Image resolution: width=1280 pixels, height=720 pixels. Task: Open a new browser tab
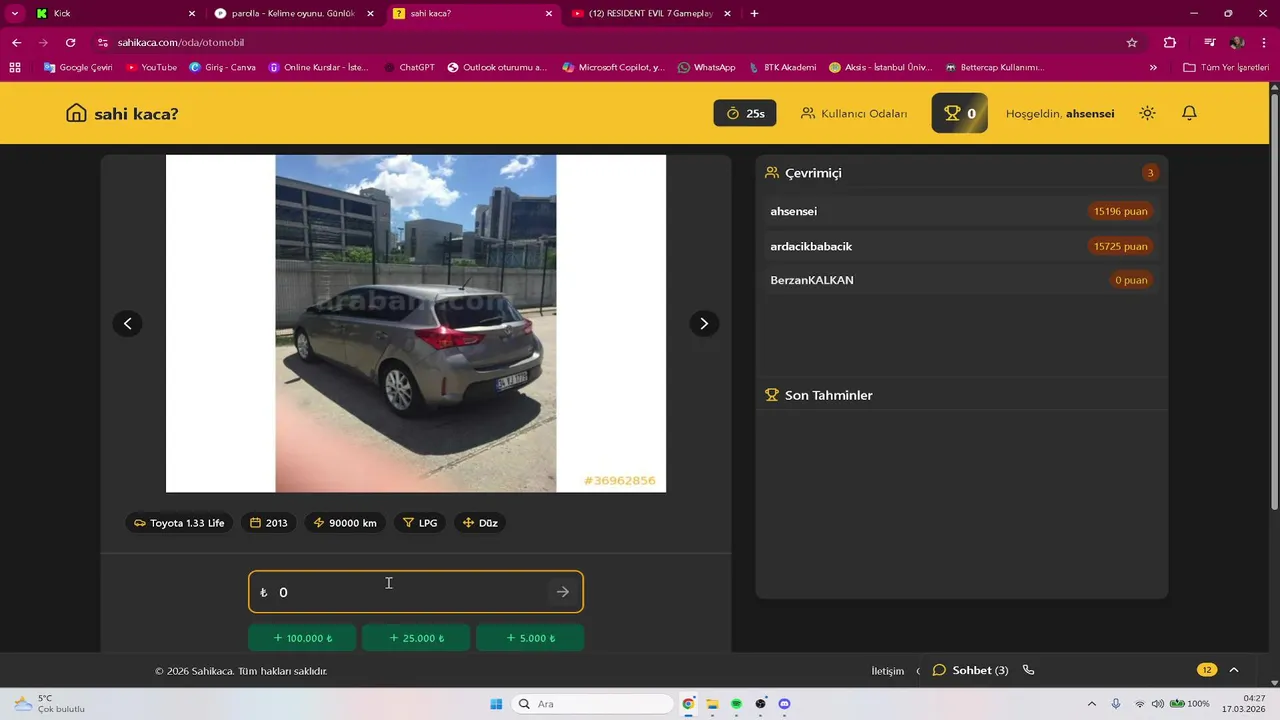[x=754, y=14]
